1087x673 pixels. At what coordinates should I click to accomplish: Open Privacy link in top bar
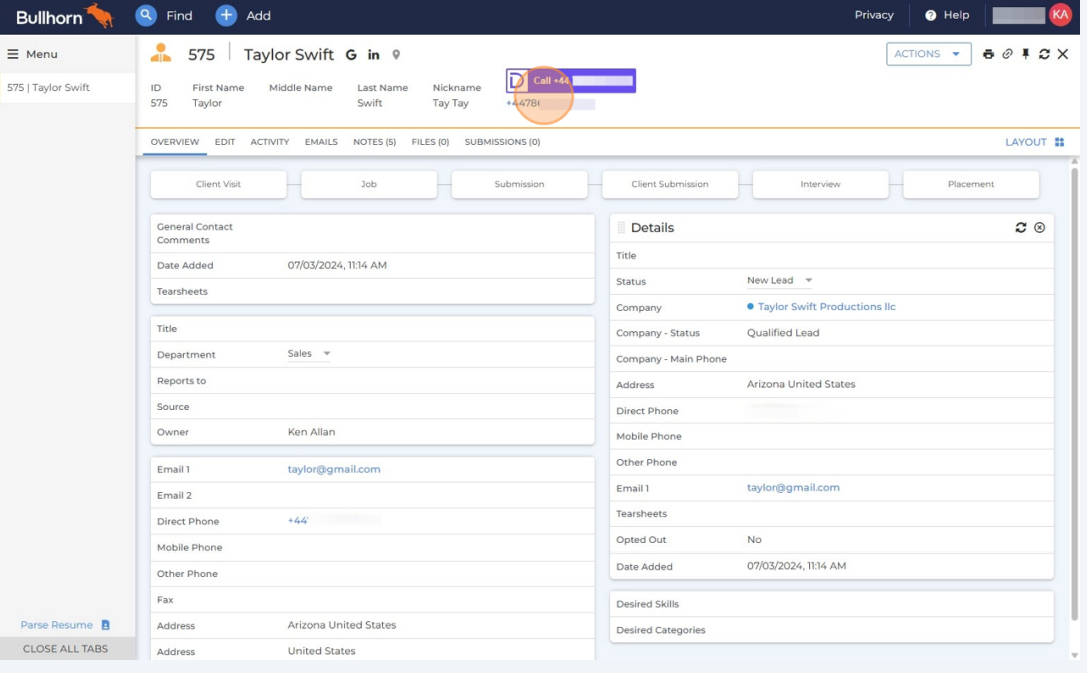(873, 15)
